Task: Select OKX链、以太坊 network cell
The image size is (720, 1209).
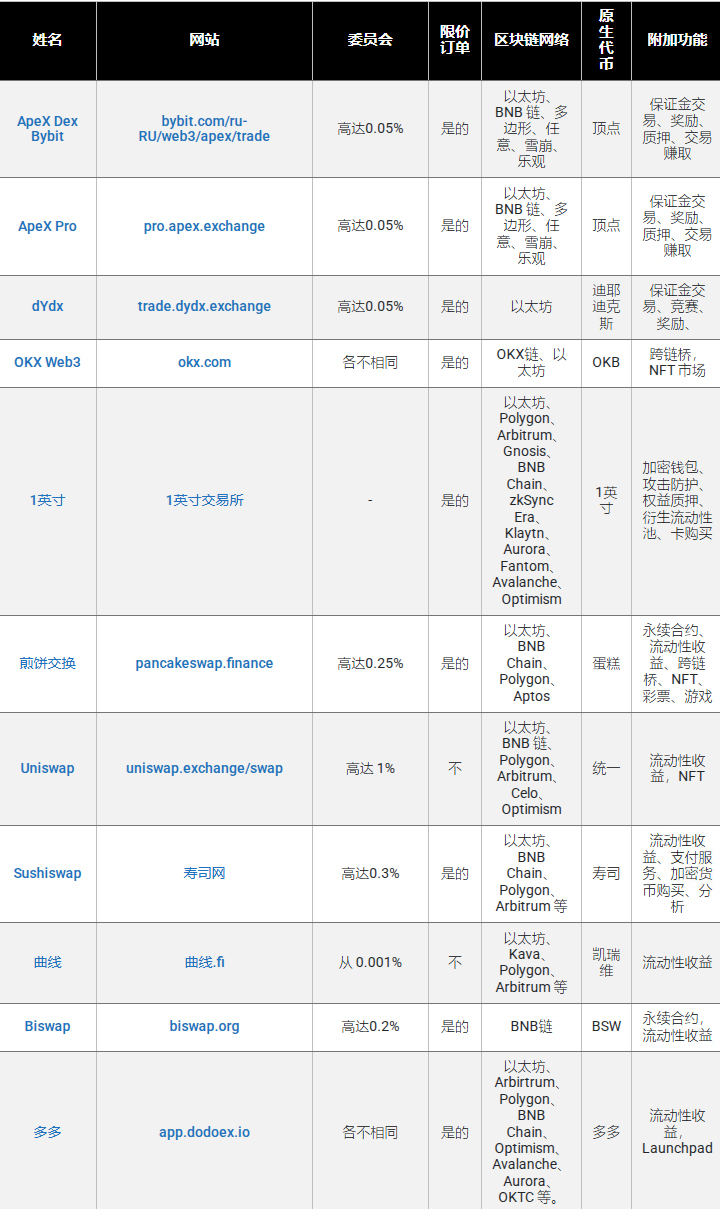Action: click(x=531, y=362)
